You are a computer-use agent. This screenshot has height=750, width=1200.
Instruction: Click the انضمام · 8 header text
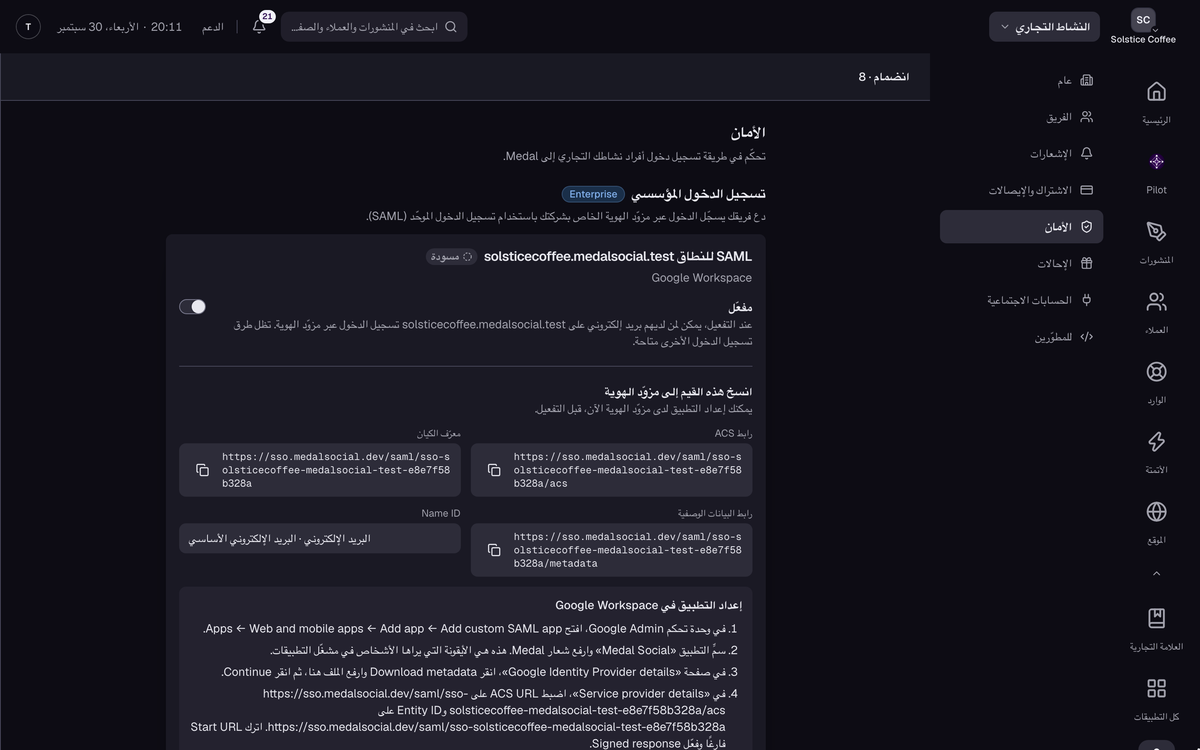coord(884,77)
